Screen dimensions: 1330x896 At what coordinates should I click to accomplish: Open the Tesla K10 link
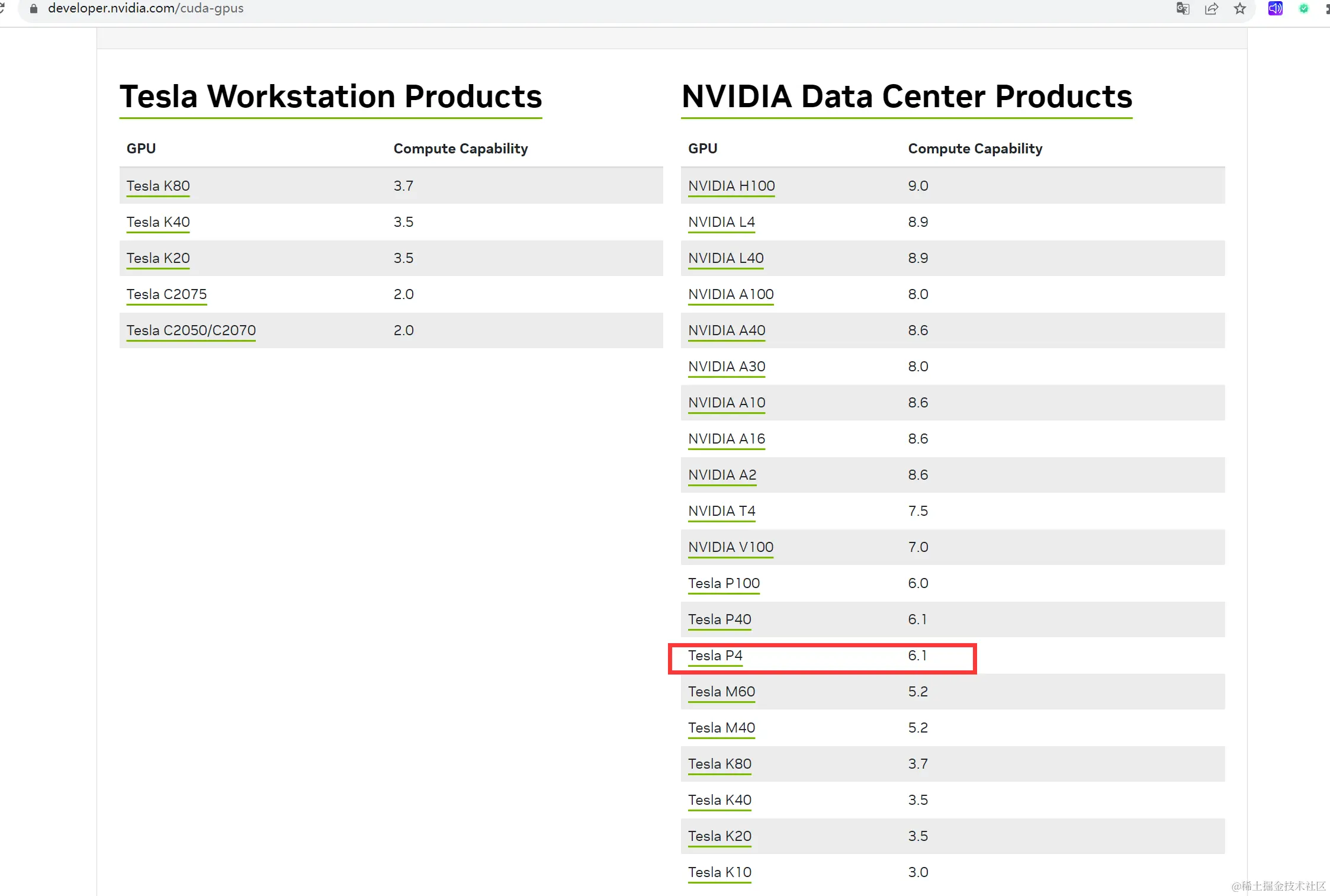[x=719, y=872]
